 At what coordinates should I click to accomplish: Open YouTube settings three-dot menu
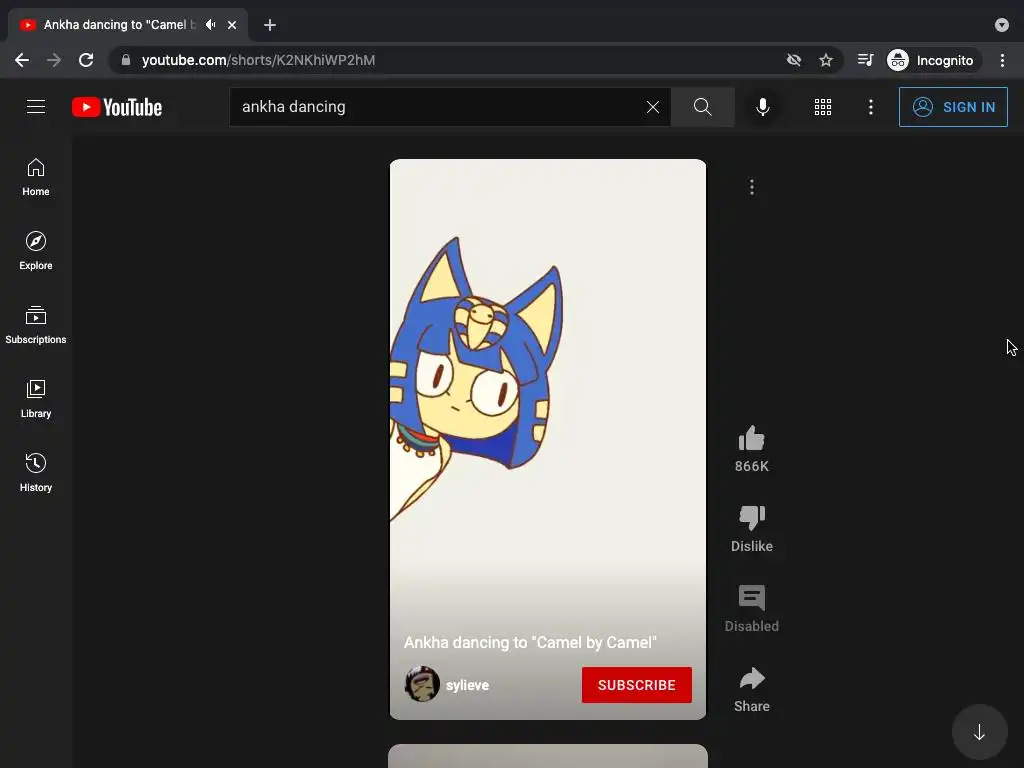tap(871, 107)
